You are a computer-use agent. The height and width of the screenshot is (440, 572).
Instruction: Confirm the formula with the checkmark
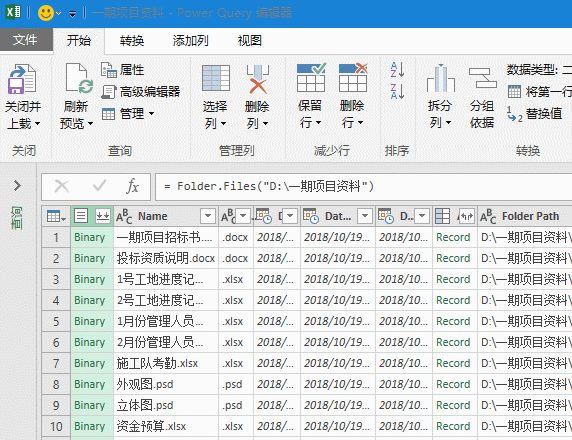(99, 186)
